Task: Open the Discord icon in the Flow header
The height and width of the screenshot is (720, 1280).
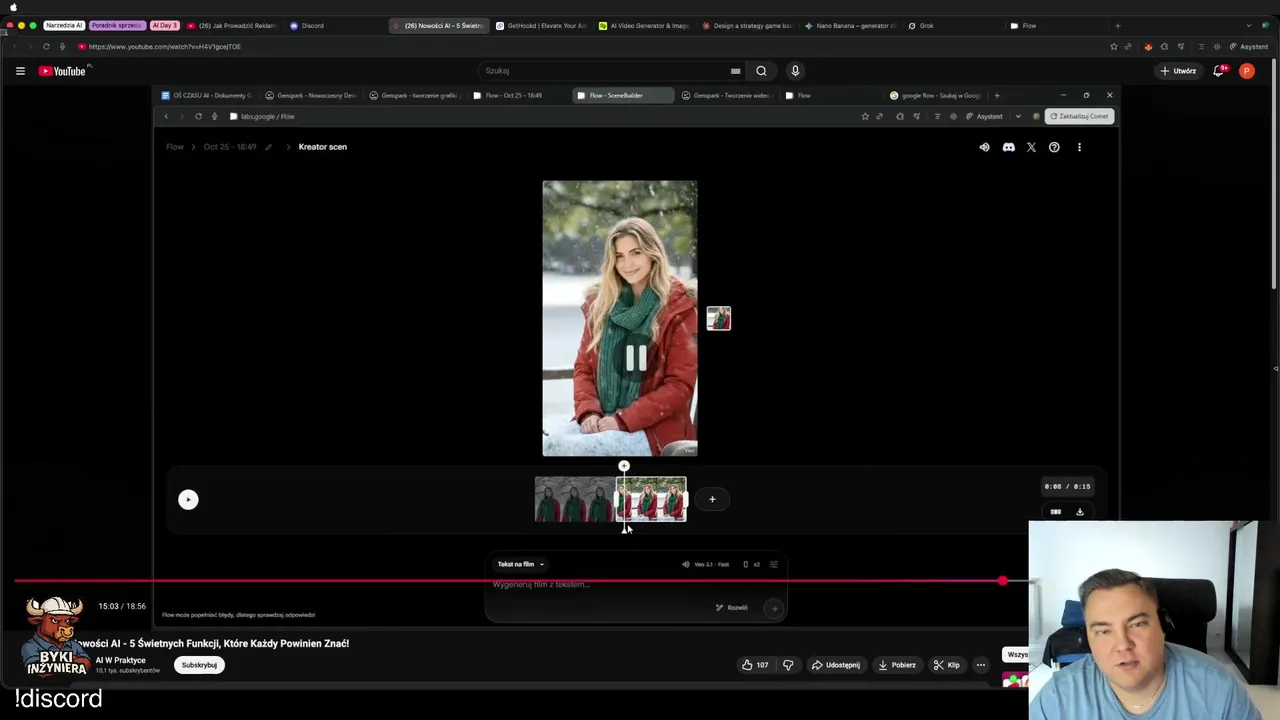Action: coord(1008,147)
